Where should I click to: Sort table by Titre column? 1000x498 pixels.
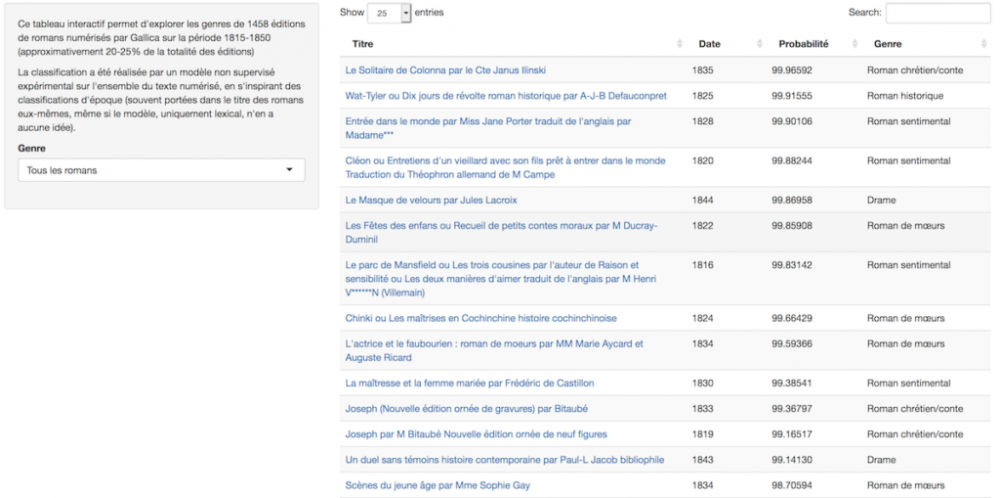(x=515, y=44)
